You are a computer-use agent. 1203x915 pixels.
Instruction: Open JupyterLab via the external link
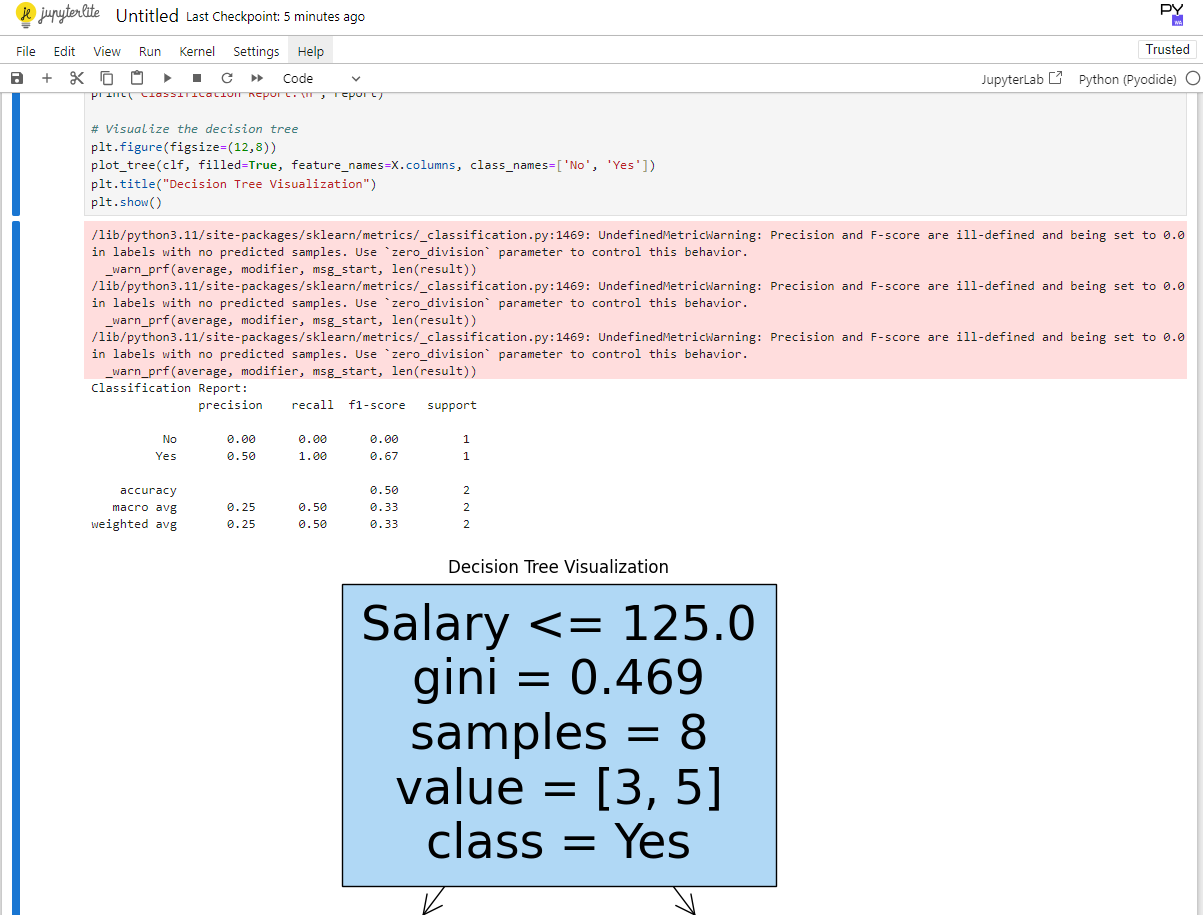[1021, 77]
